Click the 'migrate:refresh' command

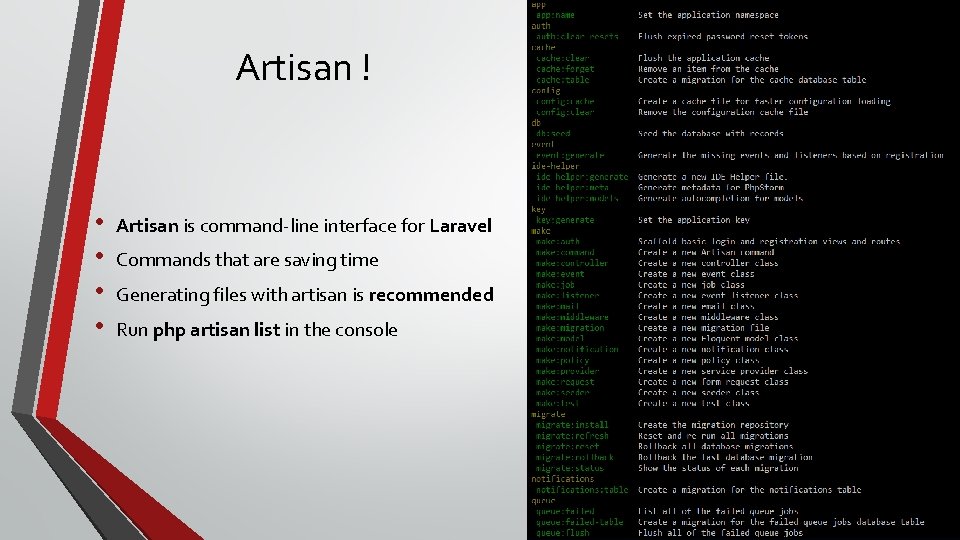coord(572,436)
